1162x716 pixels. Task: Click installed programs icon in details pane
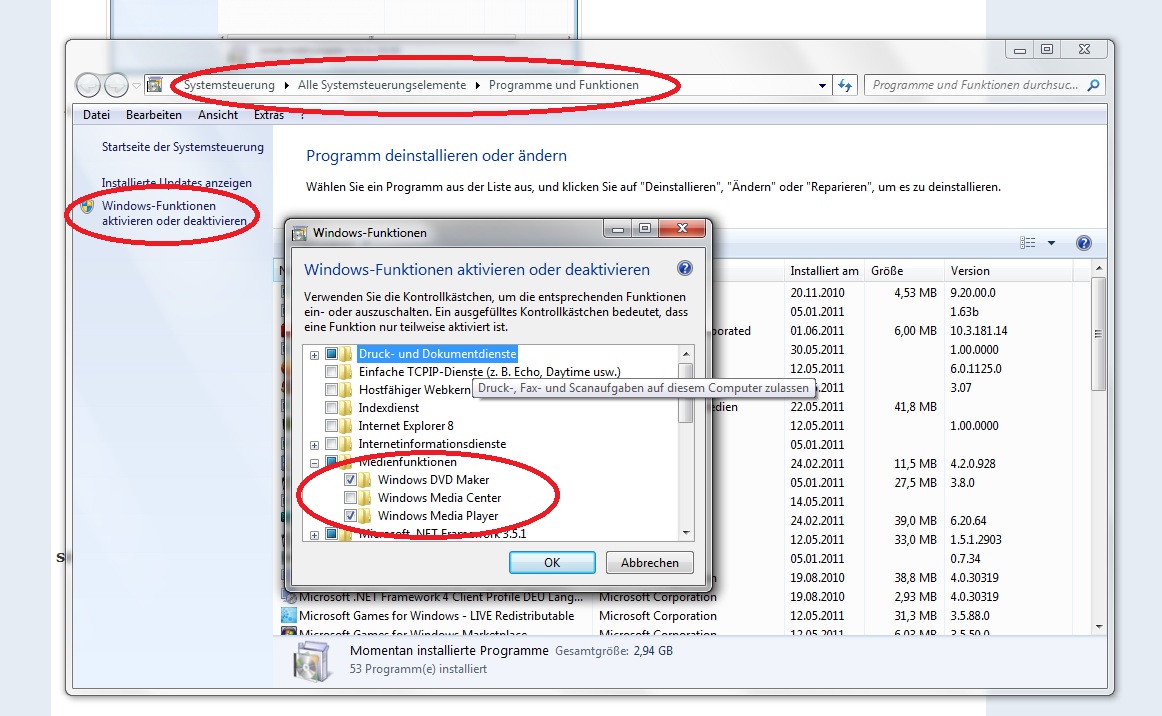click(311, 660)
